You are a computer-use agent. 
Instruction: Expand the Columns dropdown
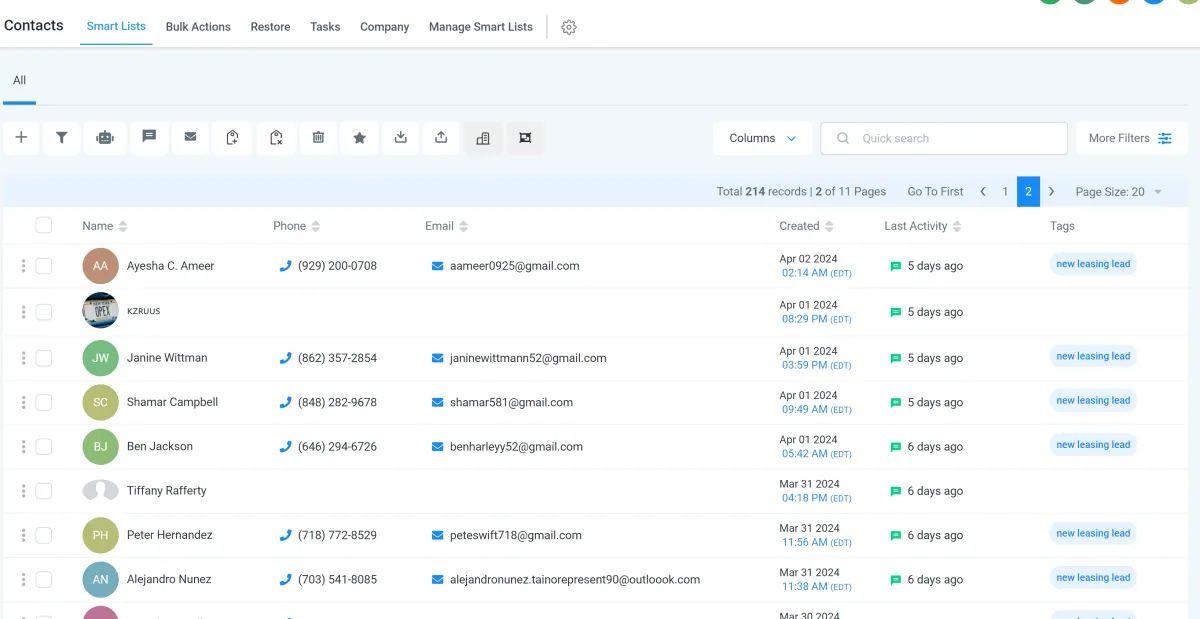(x=762, y=138)
